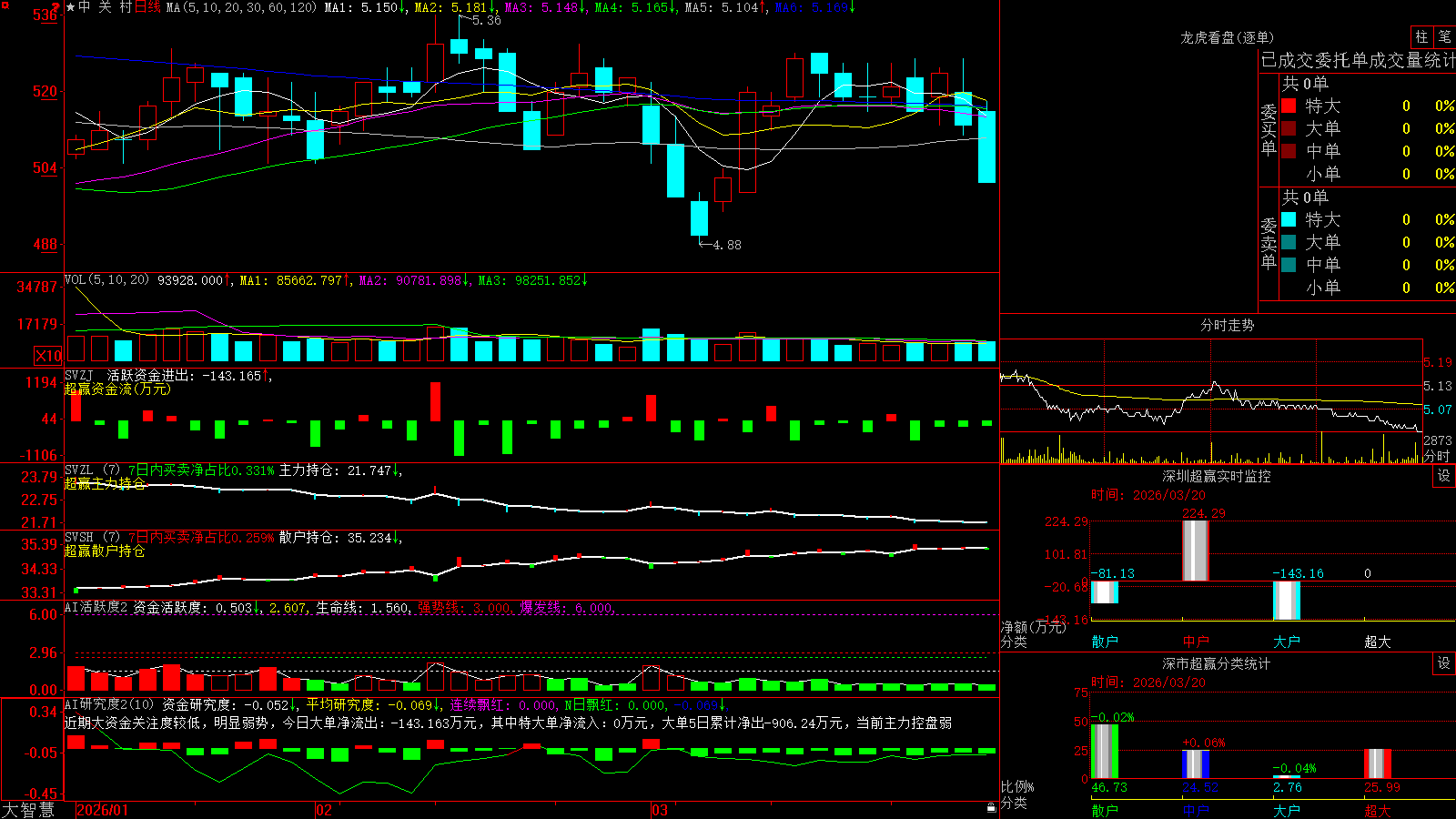Click the 净额(万元) axis label
The height and width of the screenshot is (819, 1456).
coord(1034,627)
